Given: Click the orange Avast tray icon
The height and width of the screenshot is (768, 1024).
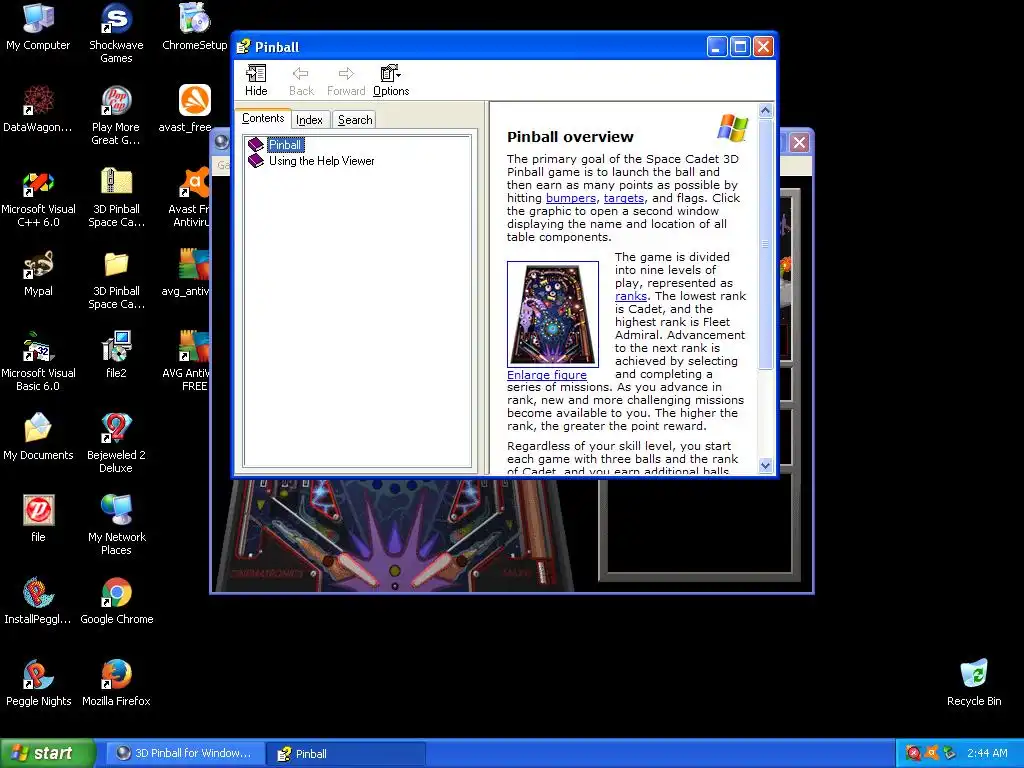Looking at the screenshot, I should tap(931, 753).
